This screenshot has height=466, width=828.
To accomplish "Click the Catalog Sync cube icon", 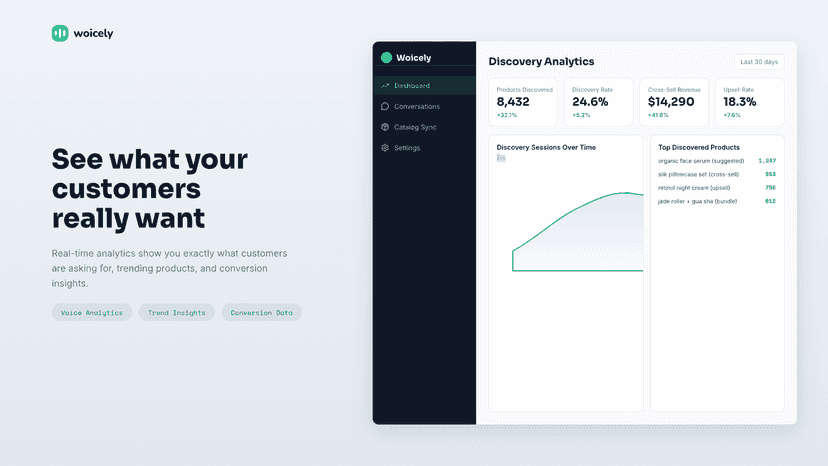I will click(385, 127).
